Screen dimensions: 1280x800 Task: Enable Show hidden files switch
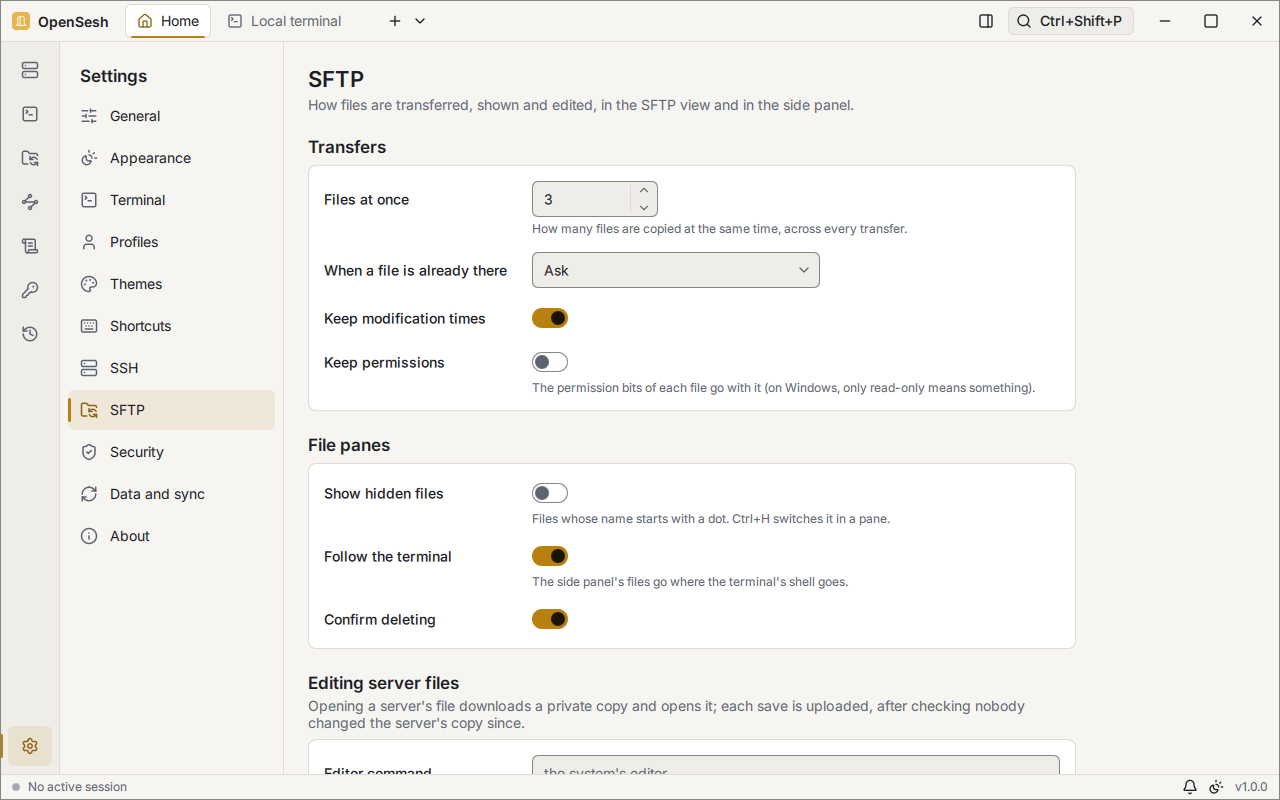(x=550, y=493)
